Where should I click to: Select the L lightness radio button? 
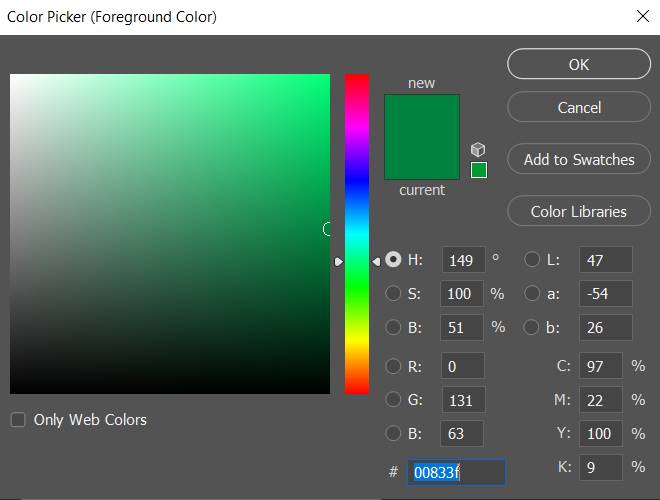point(532,260)
